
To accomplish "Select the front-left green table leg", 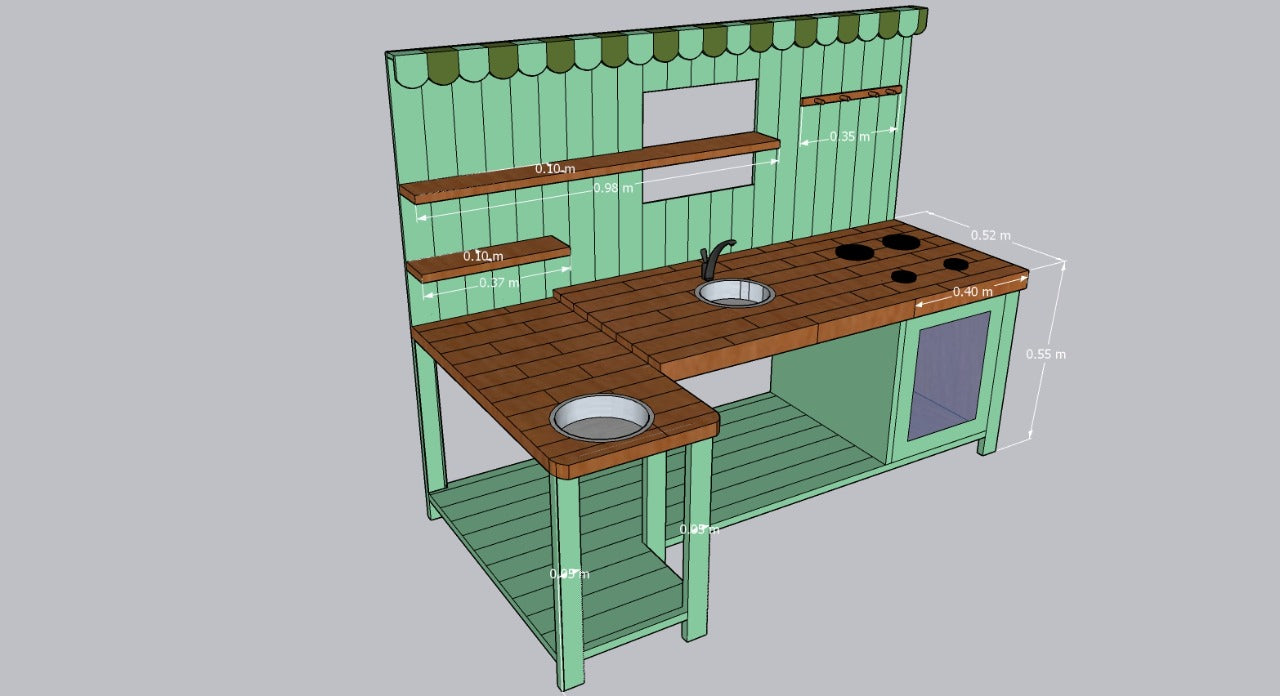I will [568, 580].
